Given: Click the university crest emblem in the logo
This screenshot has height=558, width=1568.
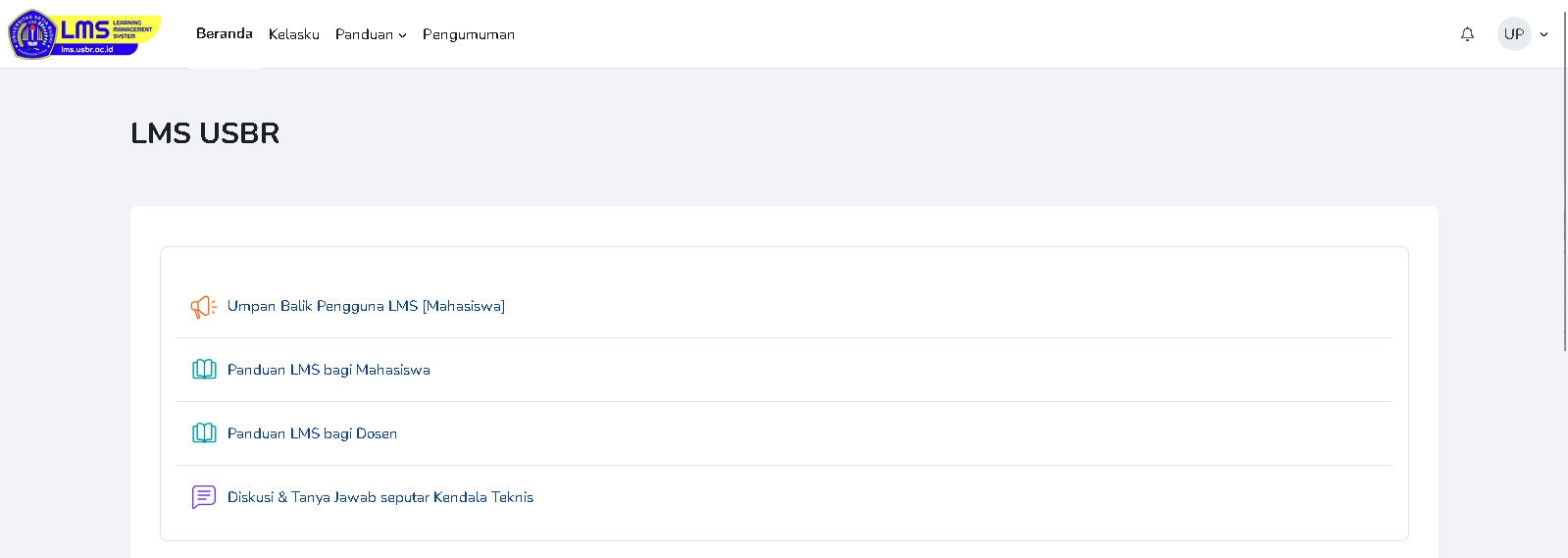Looking at the screenshot, I should [x=32, y=35].
